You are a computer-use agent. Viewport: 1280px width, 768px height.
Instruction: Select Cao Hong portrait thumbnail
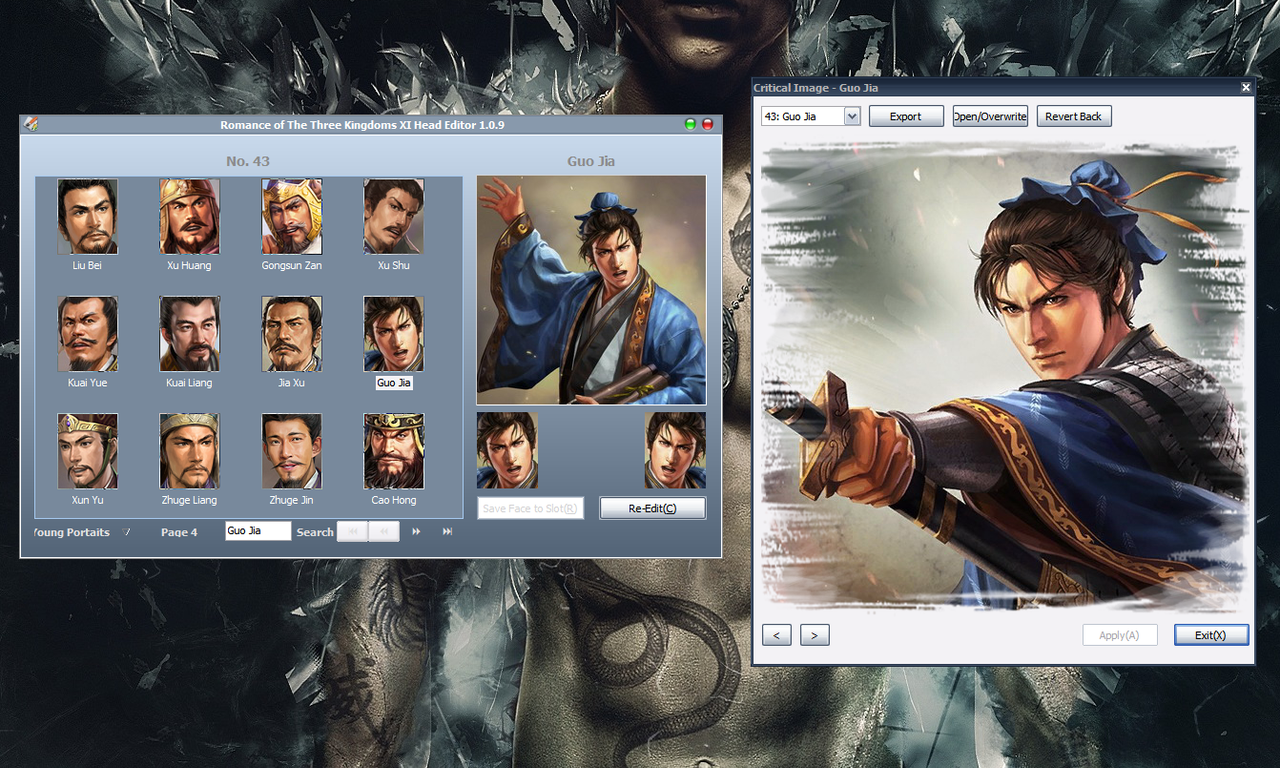pos(393,450)
